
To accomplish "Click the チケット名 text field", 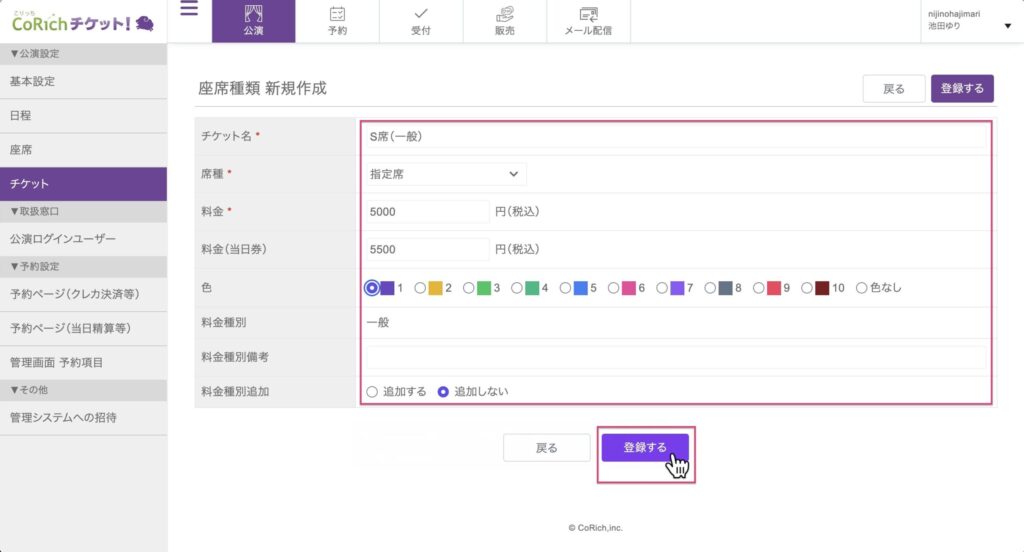I will pos(675,137).
